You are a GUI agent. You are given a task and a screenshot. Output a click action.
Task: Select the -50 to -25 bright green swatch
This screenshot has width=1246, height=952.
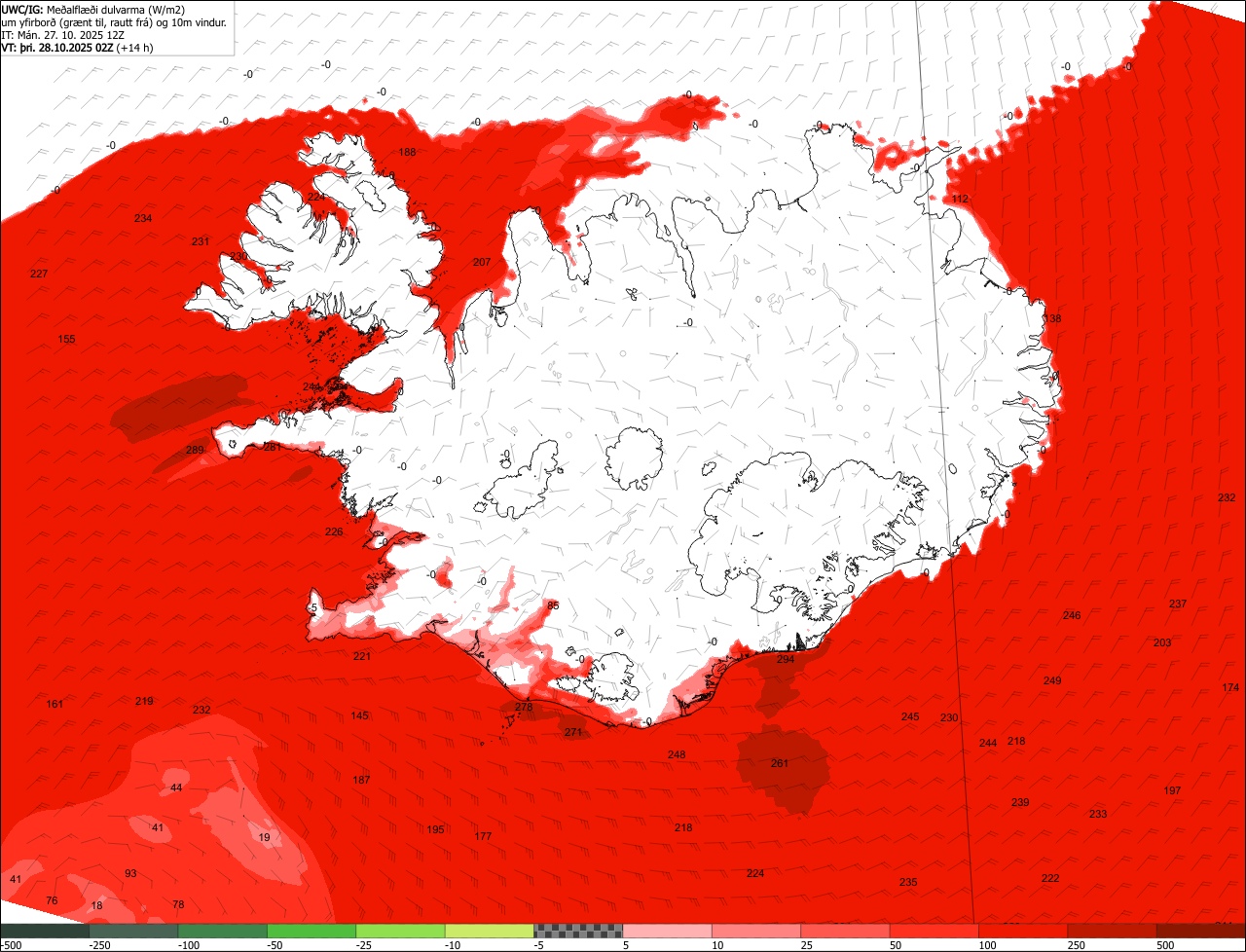[311, 931]
